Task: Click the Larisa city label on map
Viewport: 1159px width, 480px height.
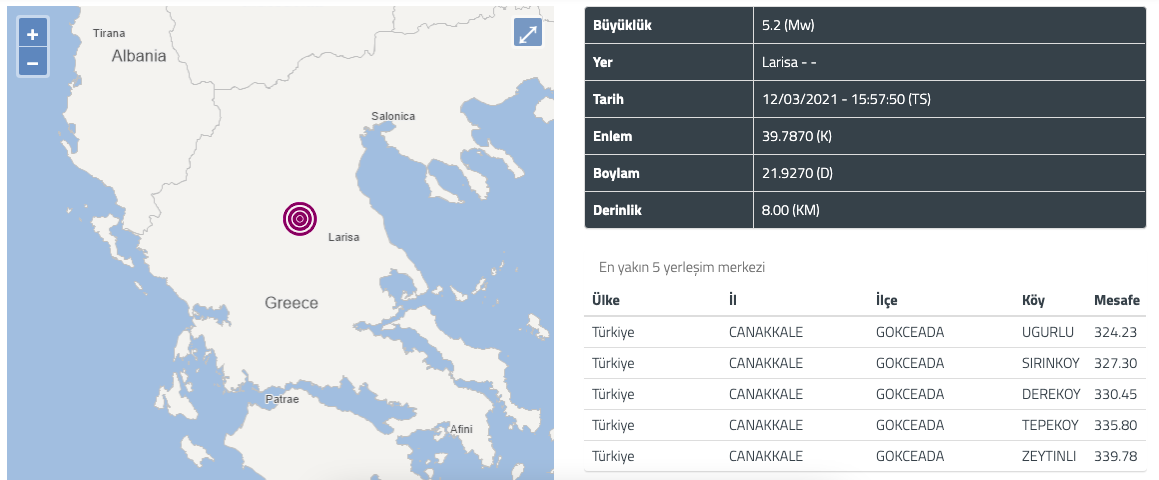Action: [344, 237]
